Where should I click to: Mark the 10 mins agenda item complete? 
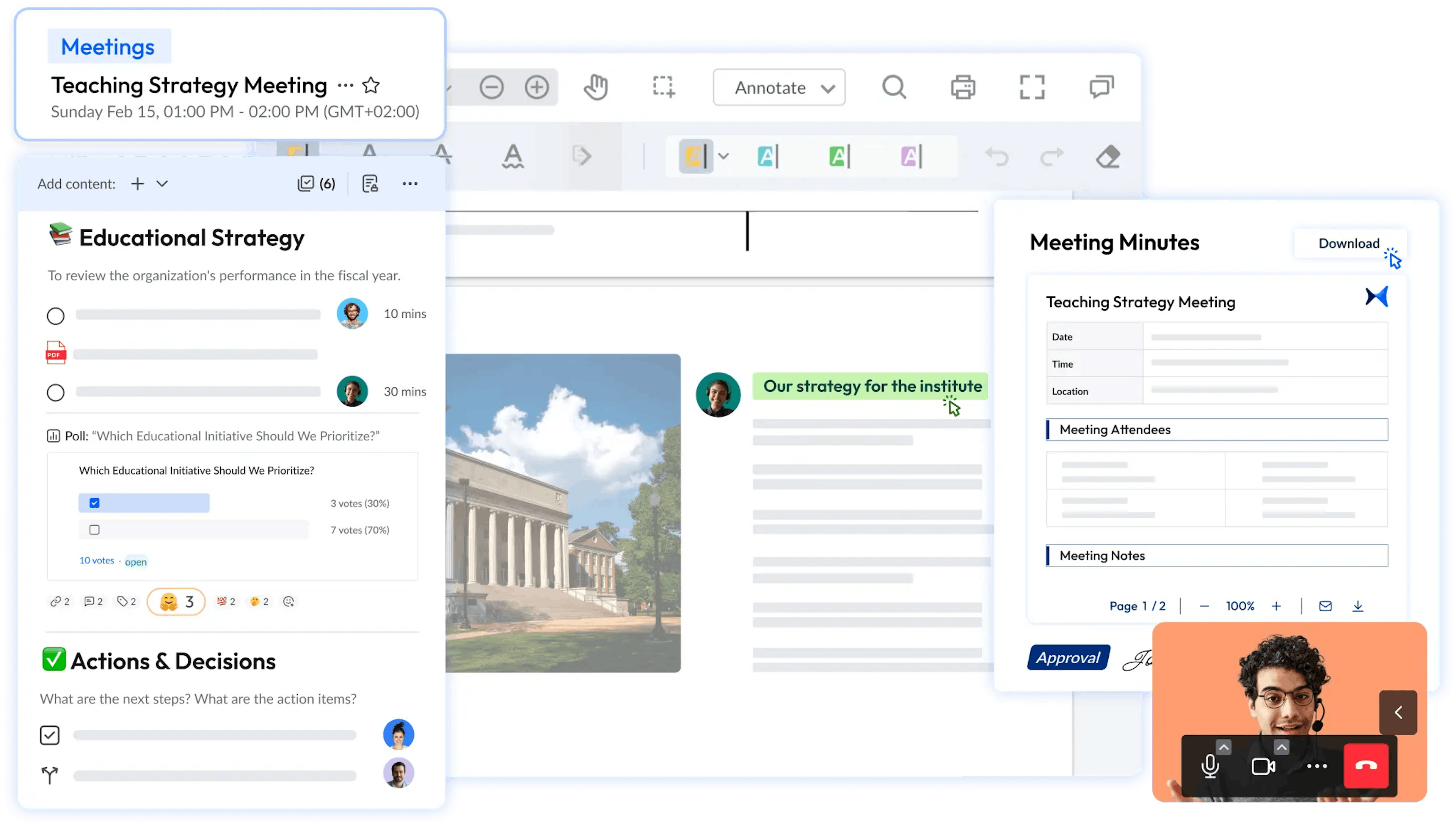pos(56,316)
